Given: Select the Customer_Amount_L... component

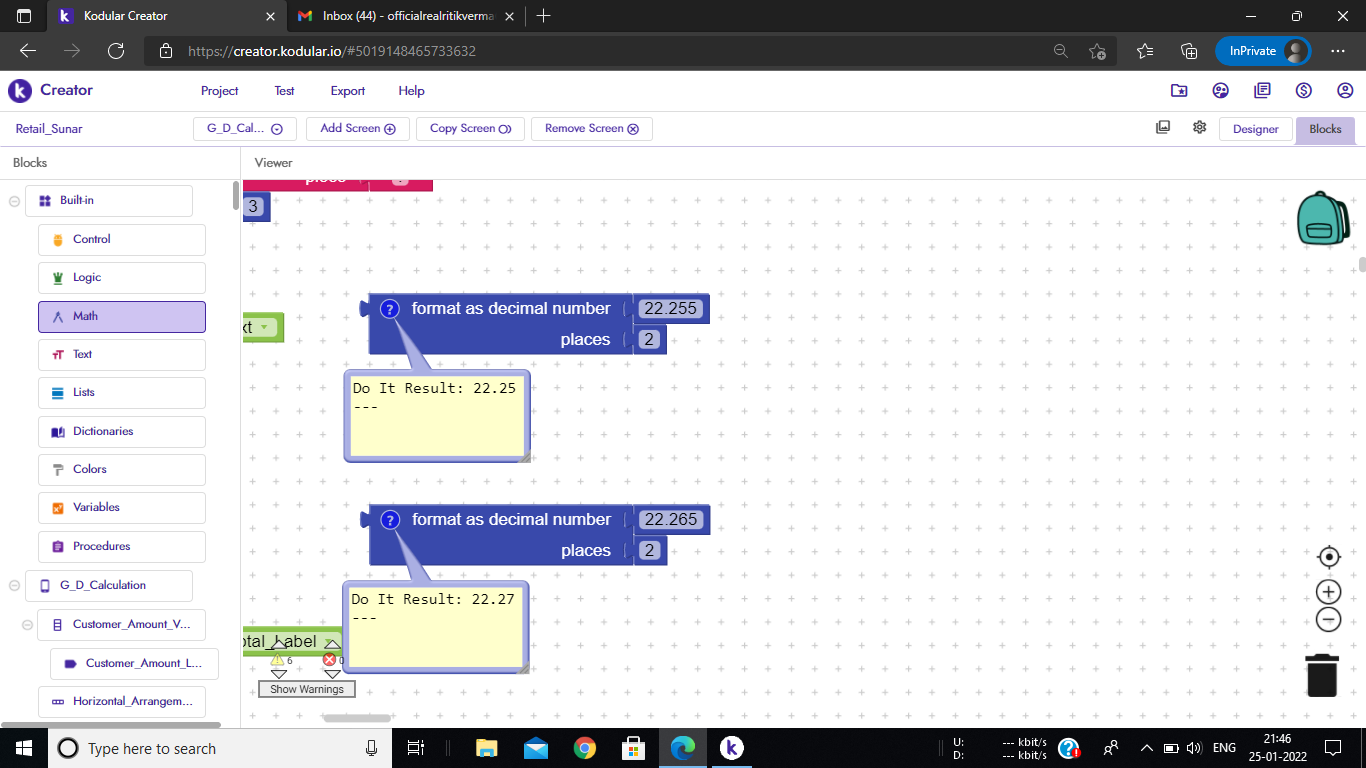Looking at the screenshot, I should [134, 664].
